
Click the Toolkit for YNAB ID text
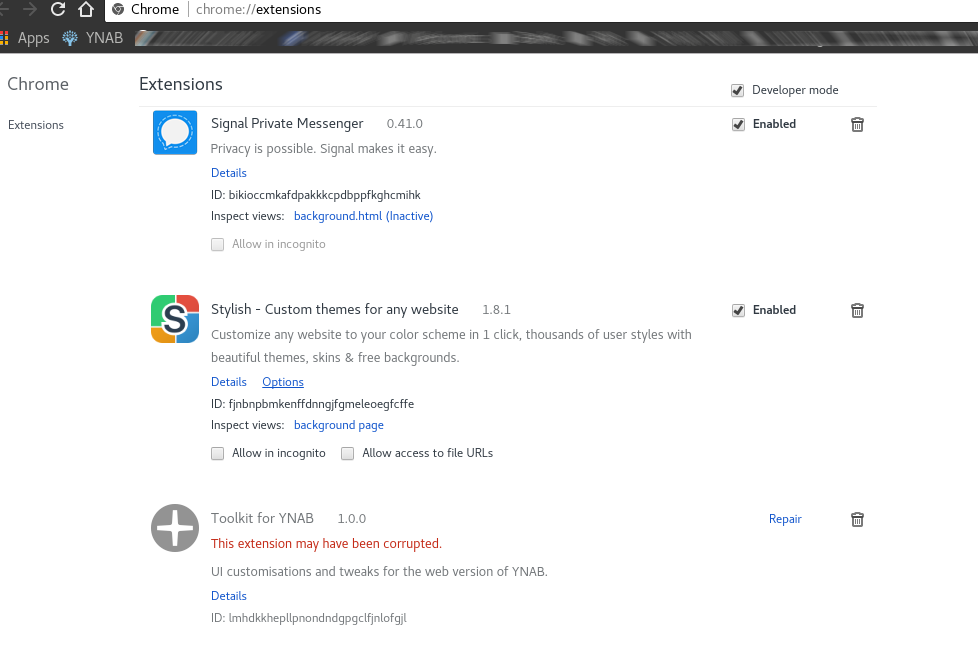tap(309, 618)
